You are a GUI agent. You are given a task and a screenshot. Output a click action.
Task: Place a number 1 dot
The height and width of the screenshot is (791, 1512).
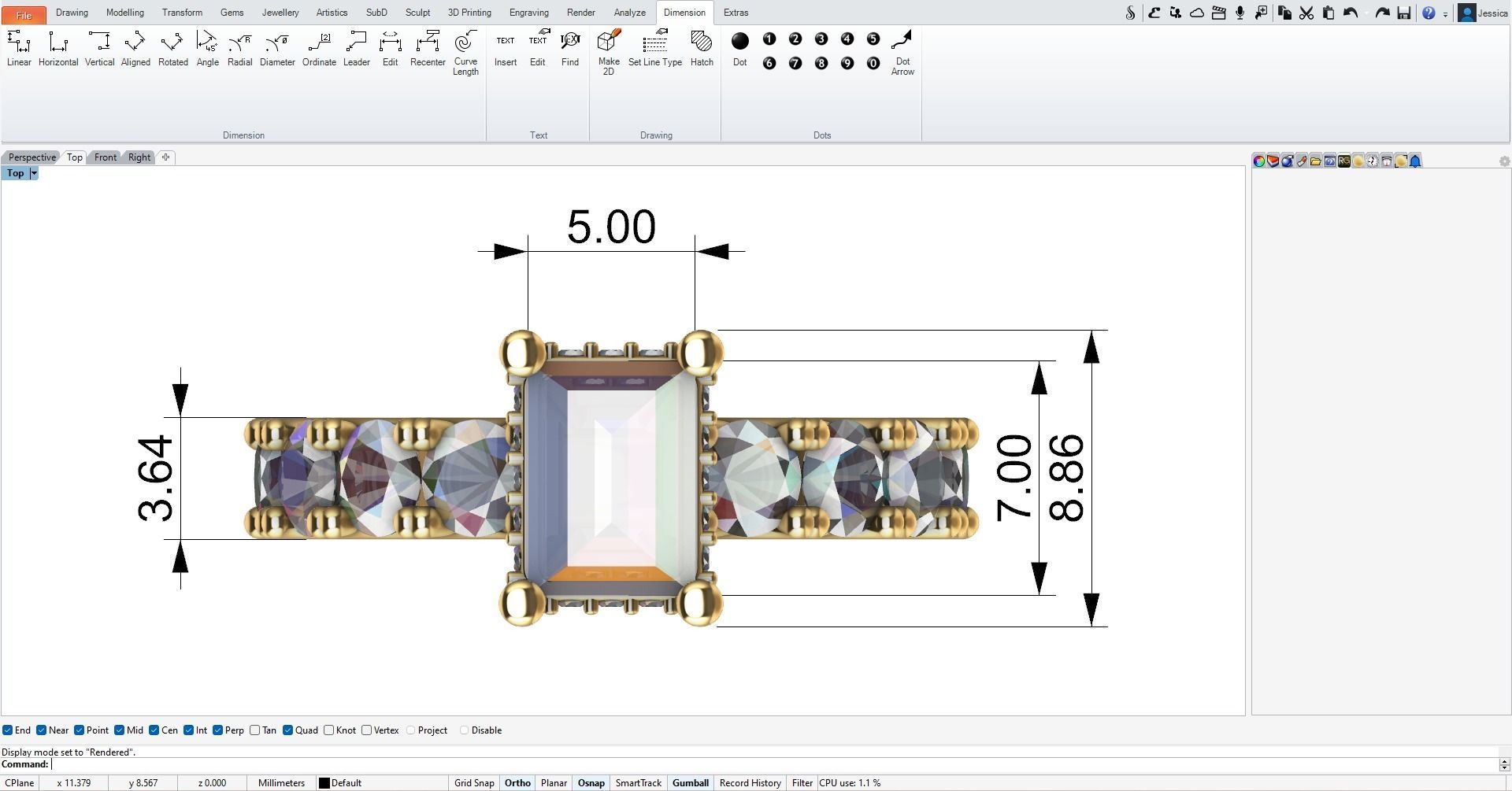769,39
